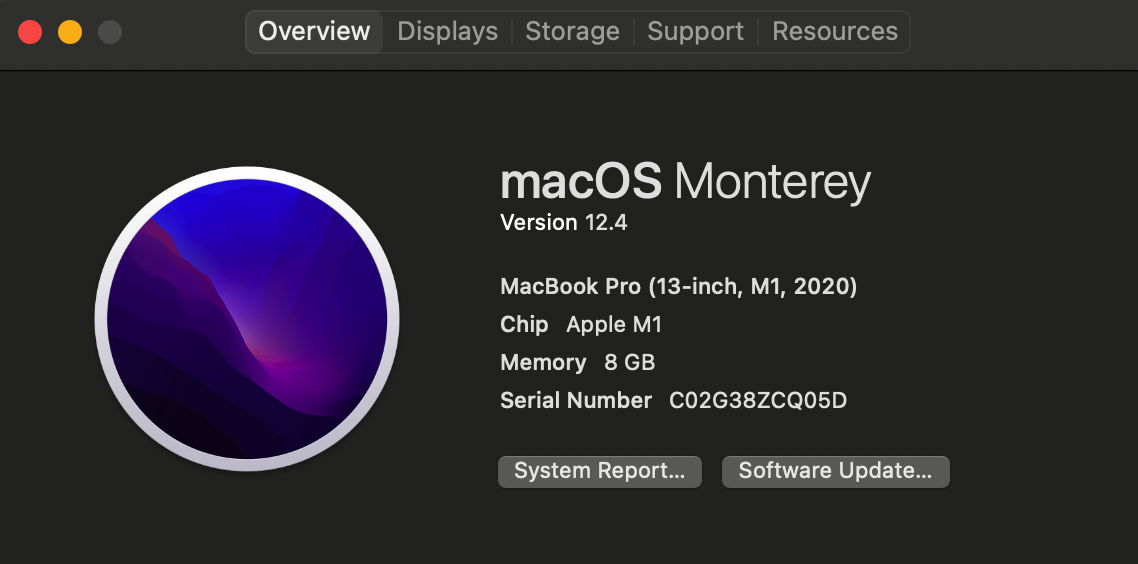Select the Storage tab
This screenshot has height=564, width=1138.
[572, 32]
